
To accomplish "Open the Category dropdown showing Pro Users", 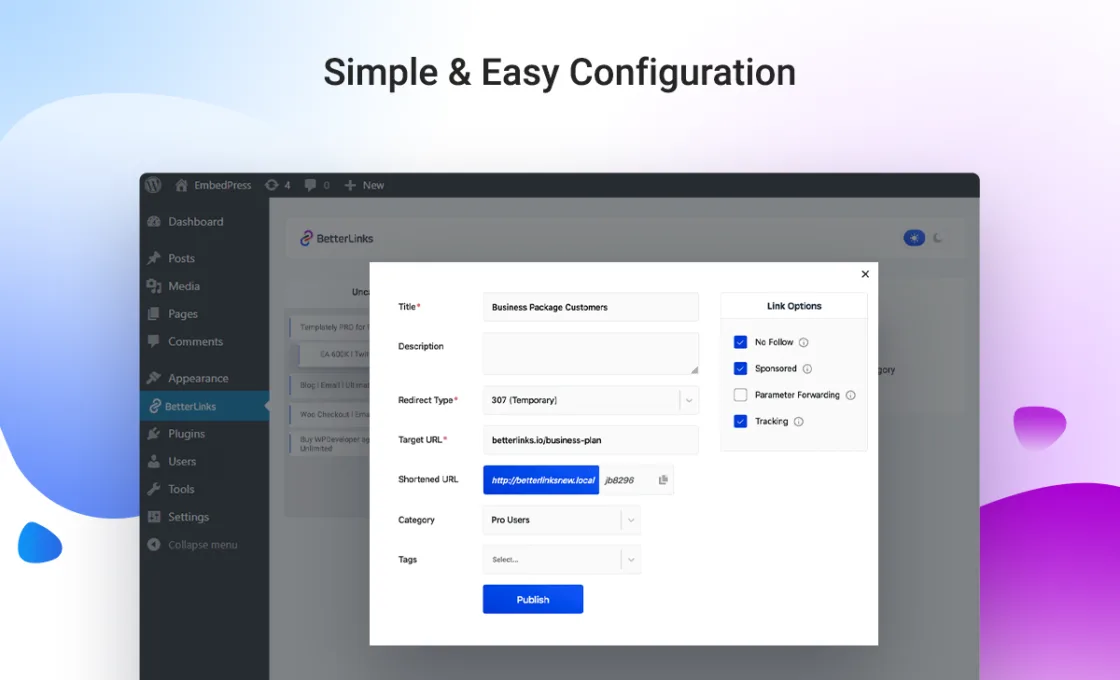I will [561, 520].
